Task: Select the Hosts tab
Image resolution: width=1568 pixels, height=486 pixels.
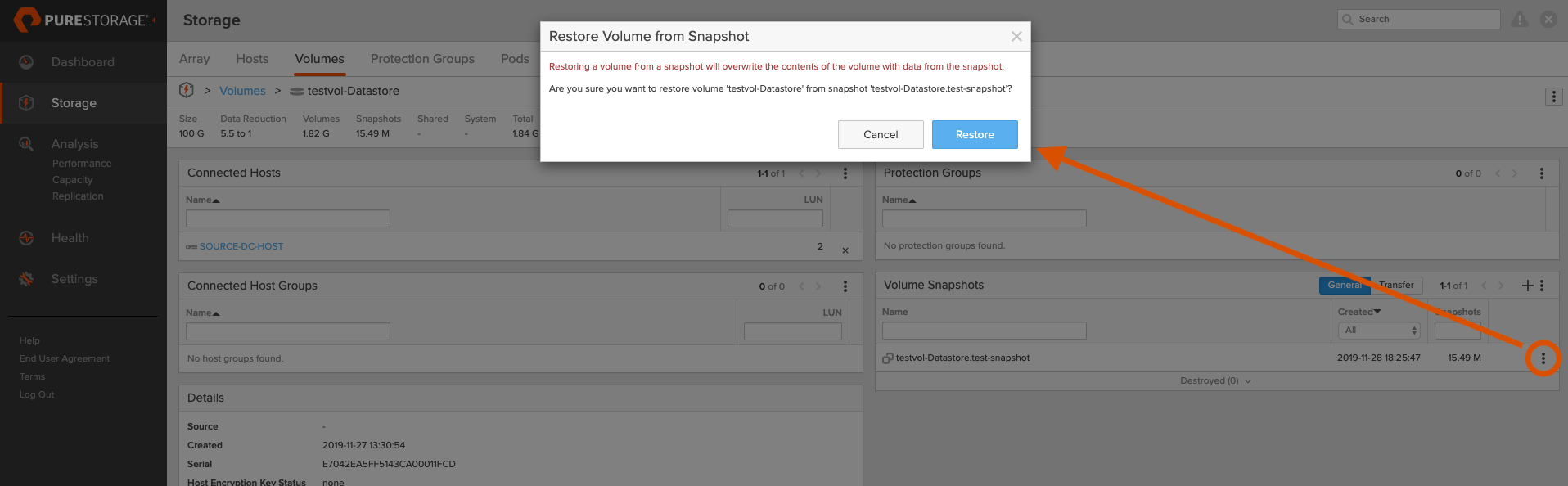Action: point(252,59)
